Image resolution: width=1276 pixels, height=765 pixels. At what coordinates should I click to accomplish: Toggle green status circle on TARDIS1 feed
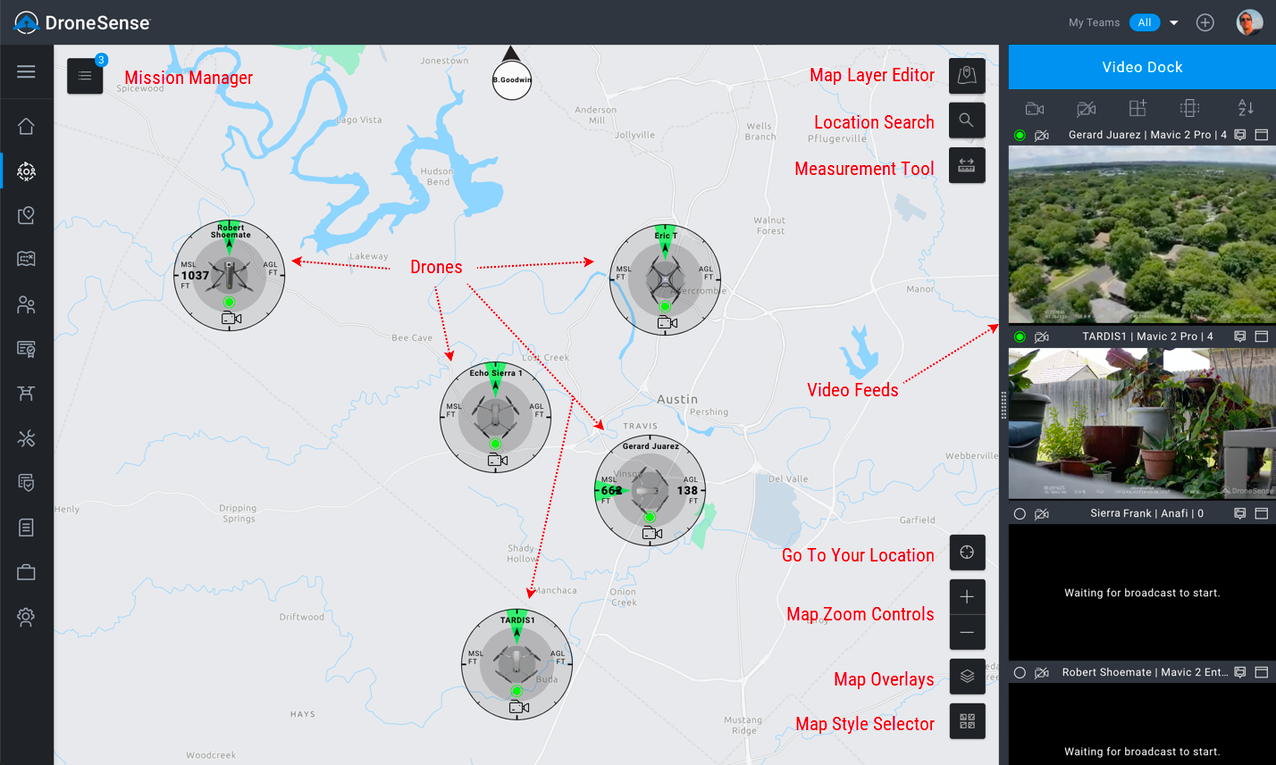(1020, 337)
